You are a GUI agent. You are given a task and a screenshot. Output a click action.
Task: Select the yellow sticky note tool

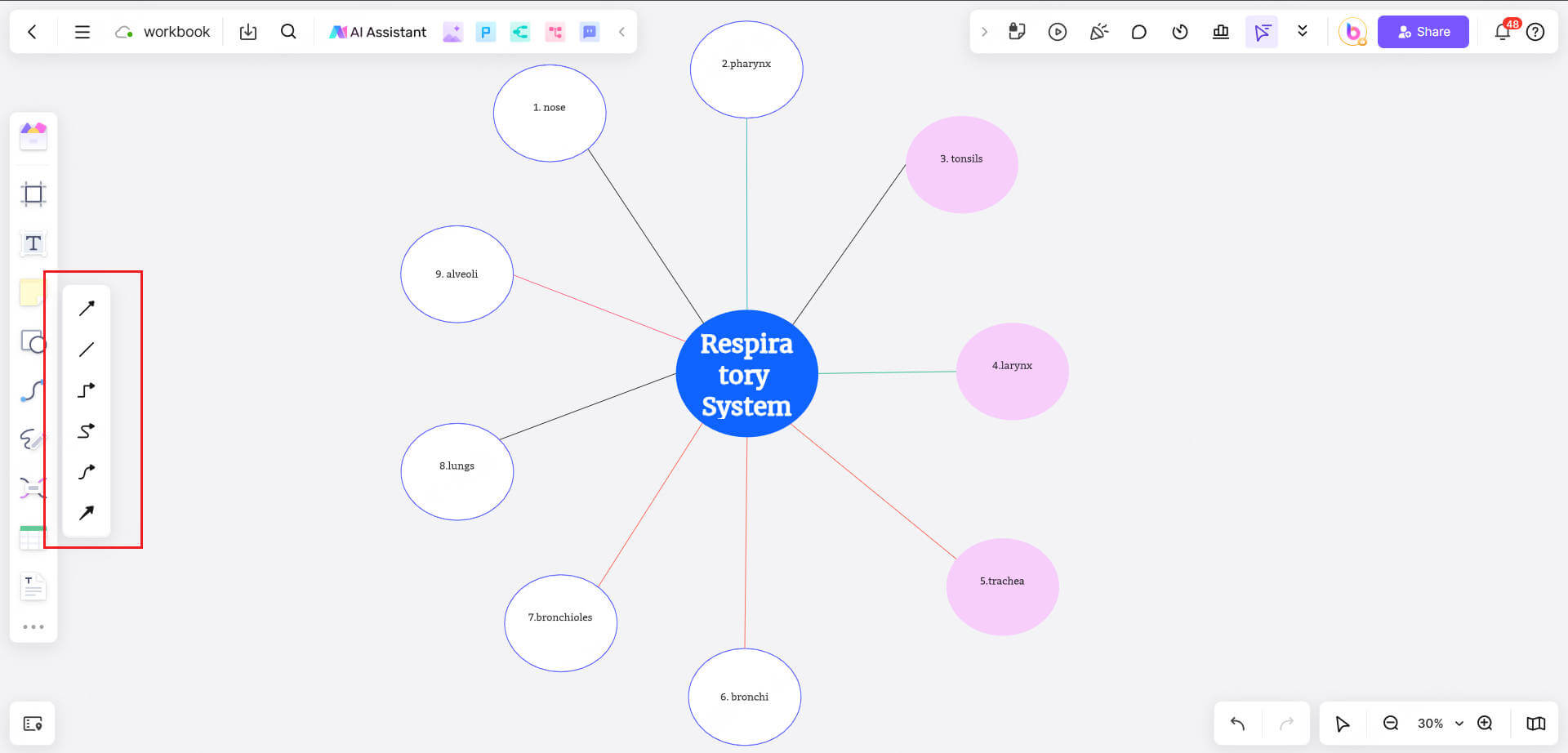[31, 292]
